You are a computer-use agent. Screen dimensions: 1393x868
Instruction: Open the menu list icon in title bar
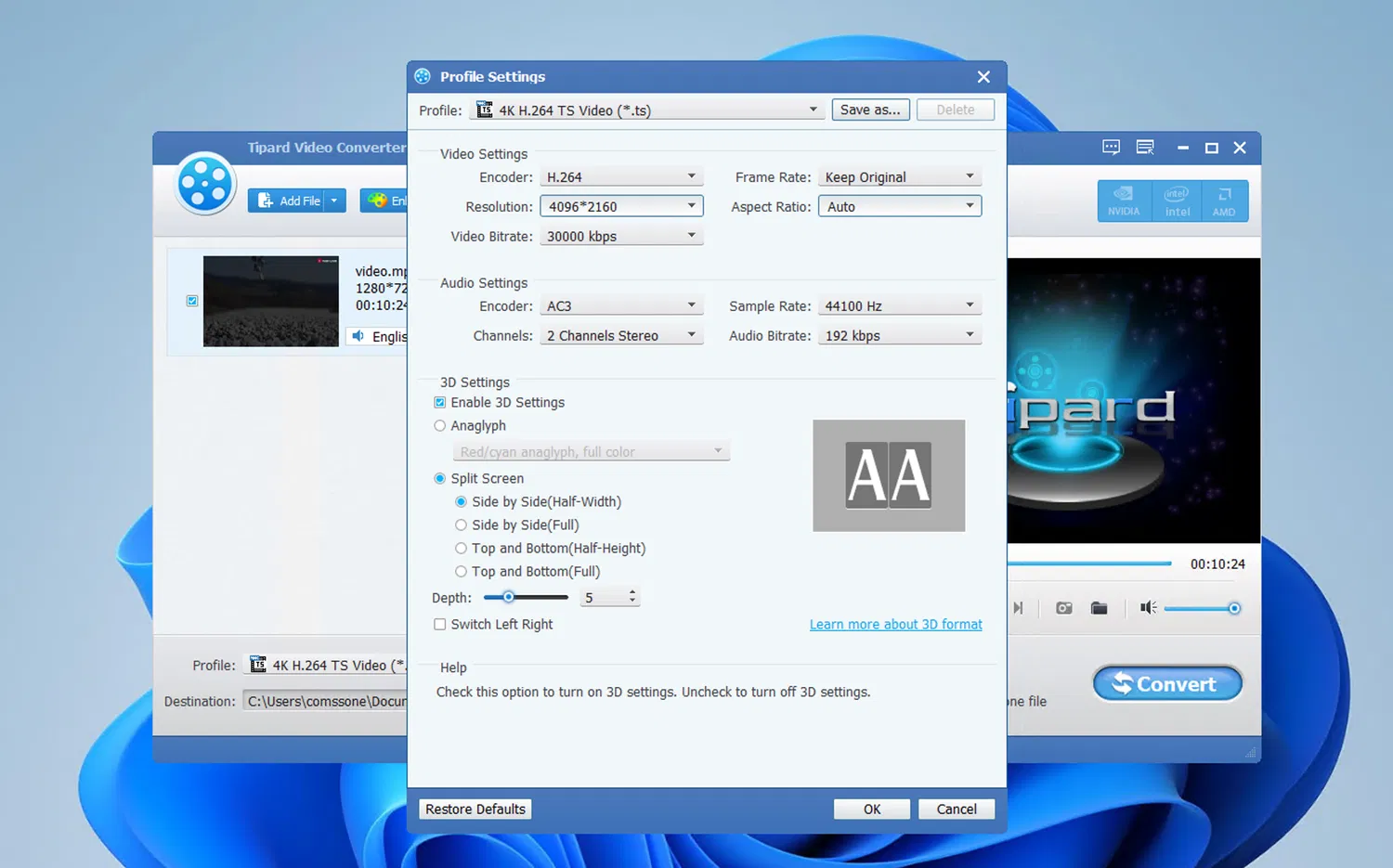[x=1145, y=148]
